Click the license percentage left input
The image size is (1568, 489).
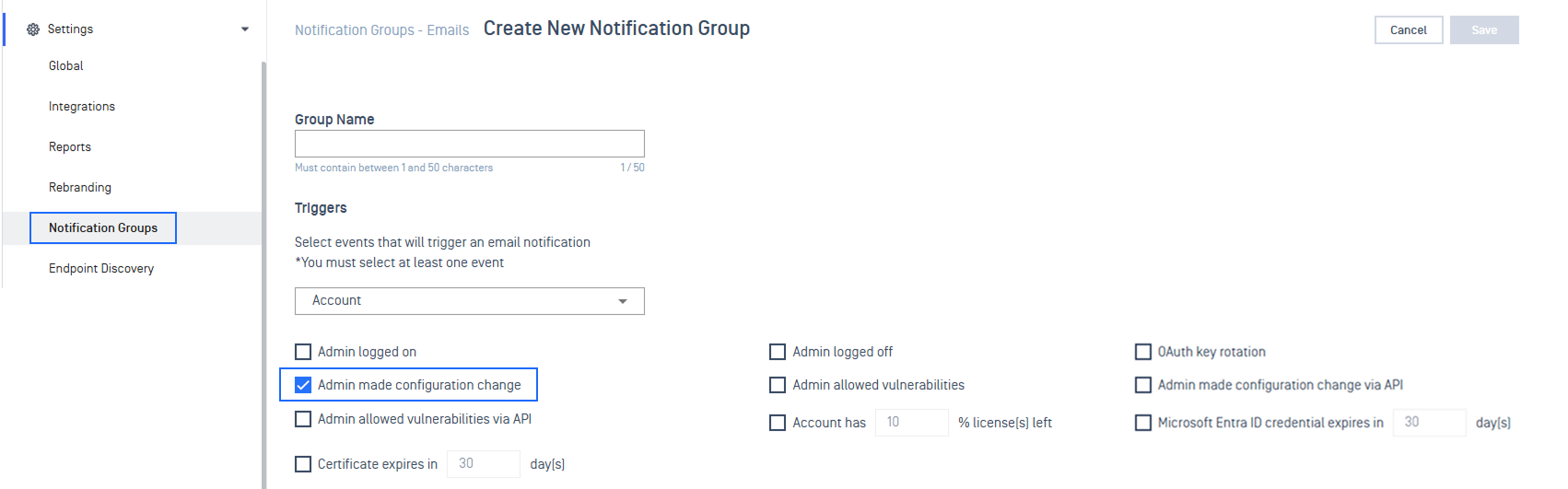point(911,423)
